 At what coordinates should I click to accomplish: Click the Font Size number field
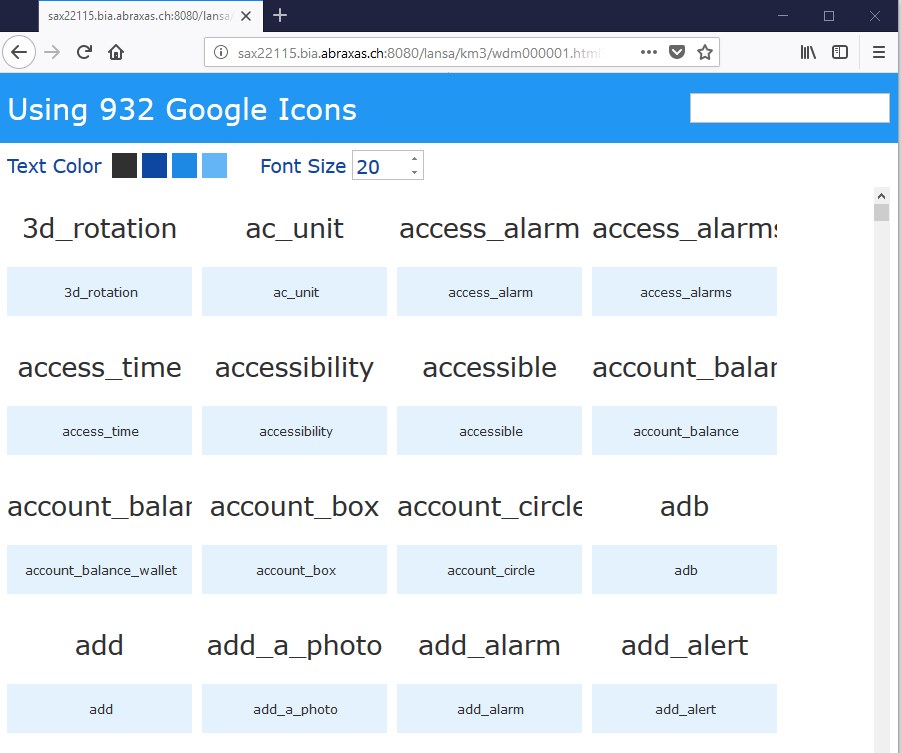click(x=380, y=166)
